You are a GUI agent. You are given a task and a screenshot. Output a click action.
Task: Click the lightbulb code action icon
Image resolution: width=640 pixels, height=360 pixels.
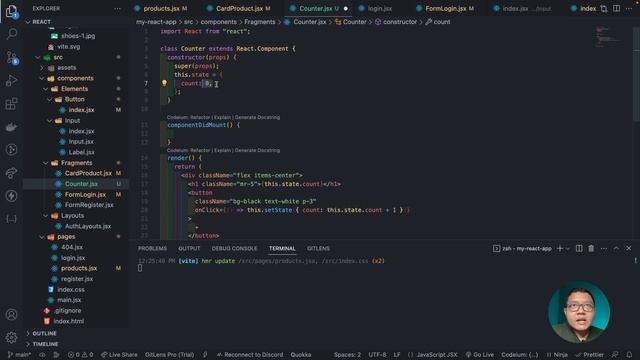click(x=164, y=83)
